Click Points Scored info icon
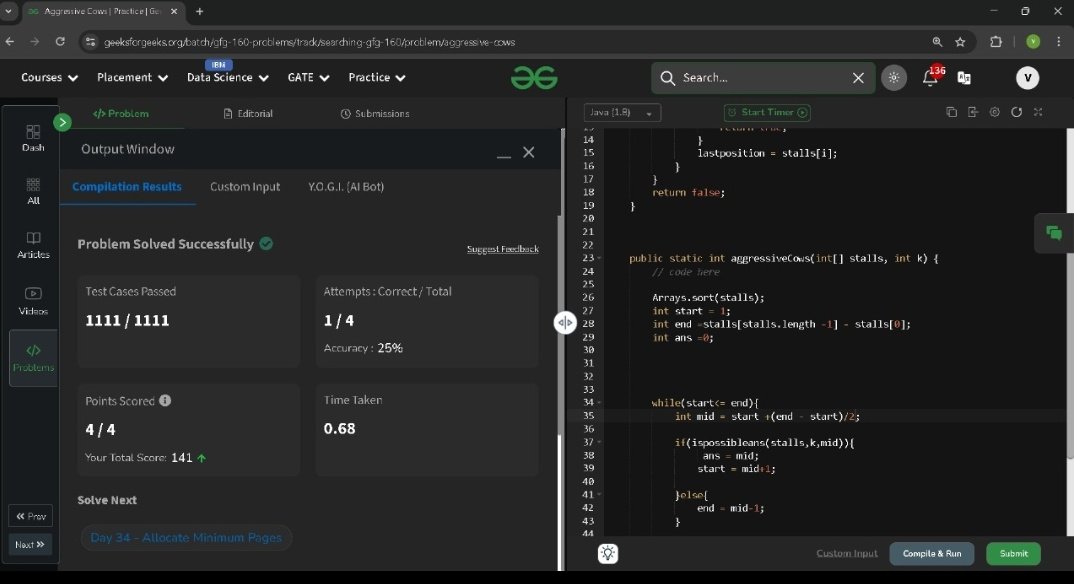Screen dimensions: 1074x584 pos(165,401)
